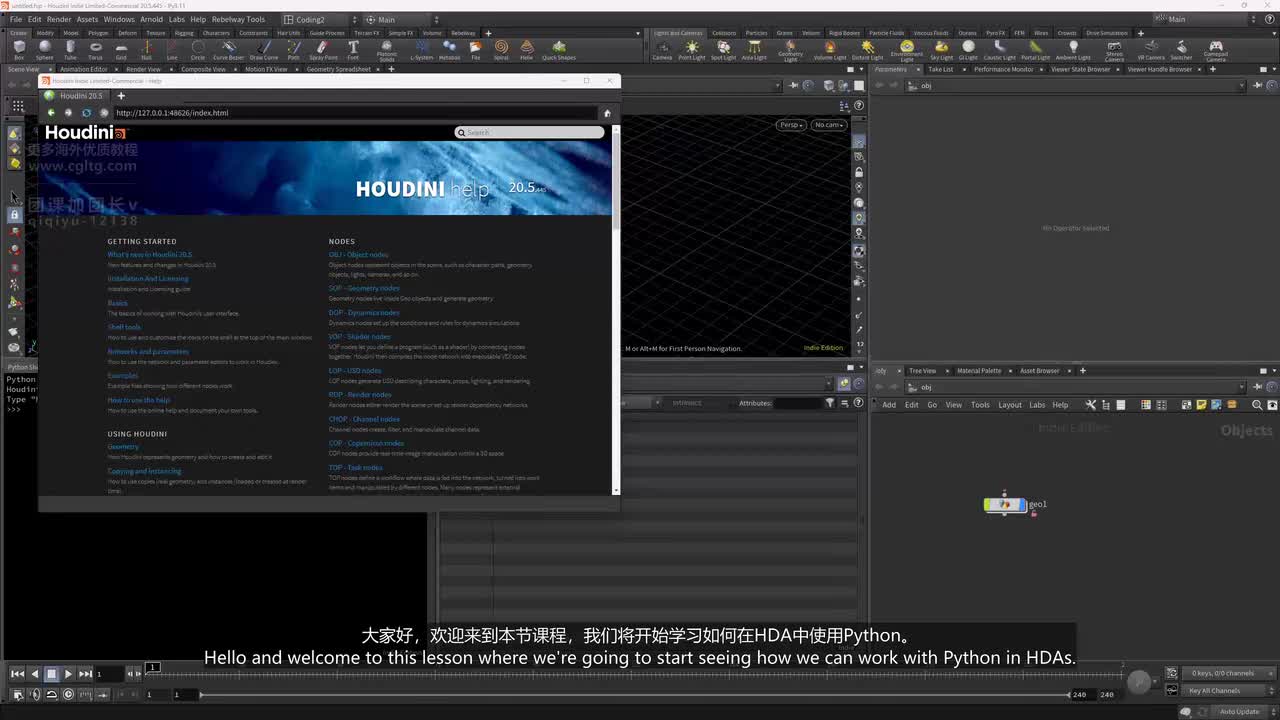The image size is (1280, 720).
Task: Go back in the help browser
Action: (51, 113)
